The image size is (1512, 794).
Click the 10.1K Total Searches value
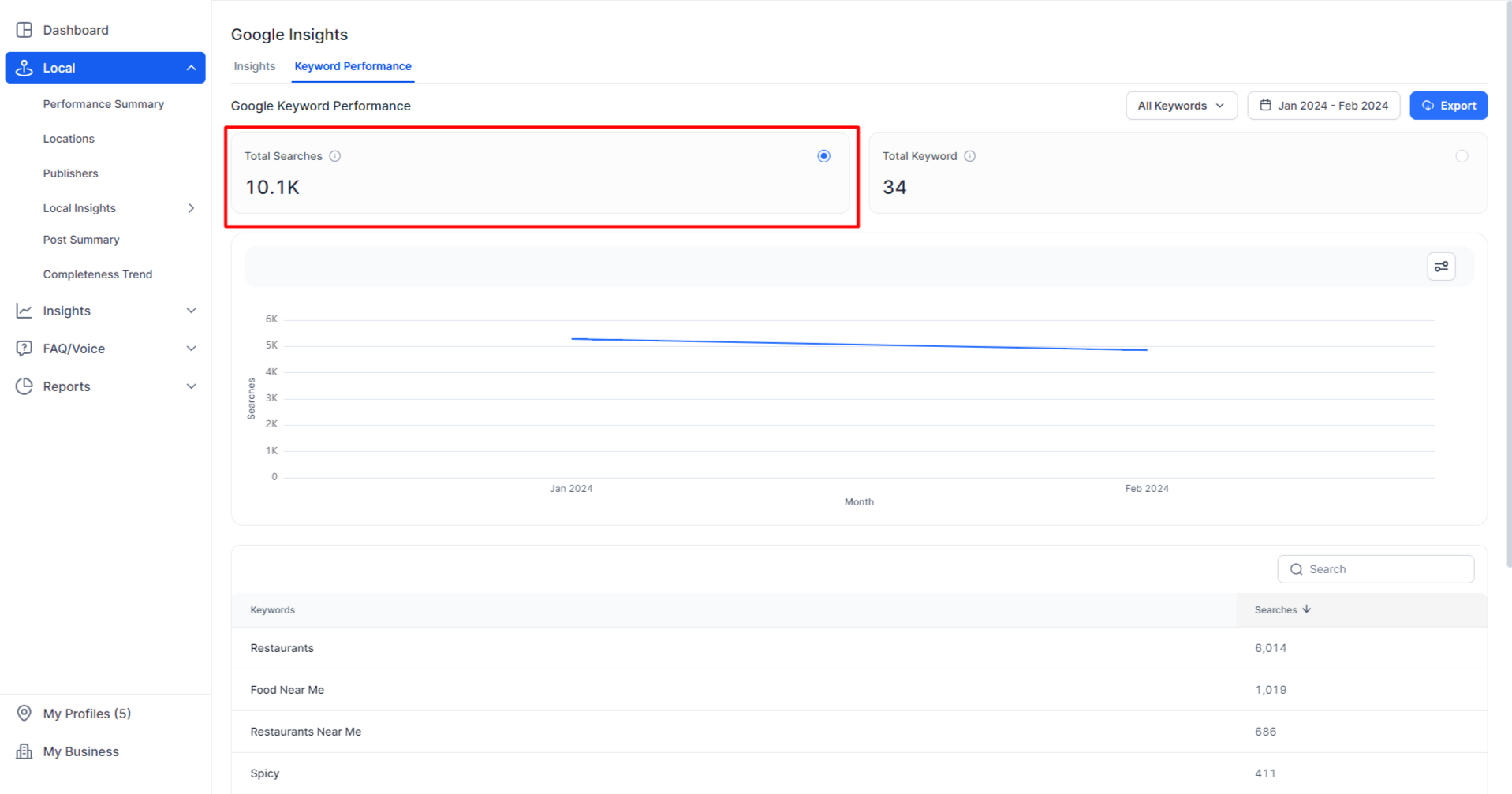(272, 187)
